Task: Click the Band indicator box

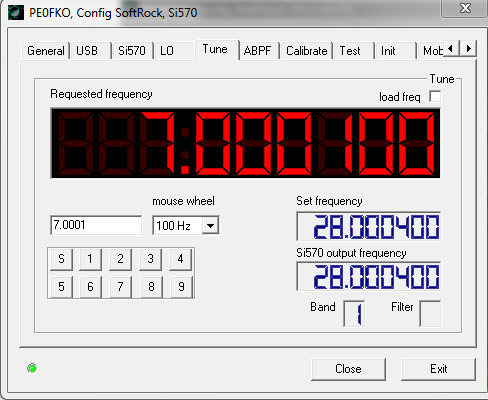Action: (x=354, y=314)
